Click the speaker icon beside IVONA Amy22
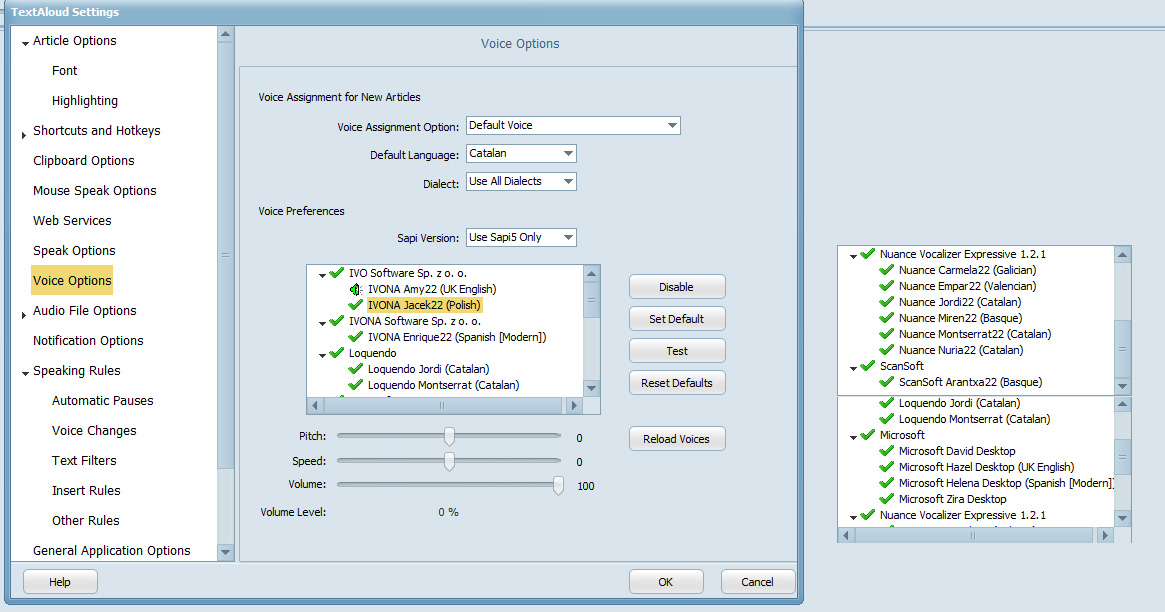Screen dimensions: 1165x612 (x=355, y=289)
